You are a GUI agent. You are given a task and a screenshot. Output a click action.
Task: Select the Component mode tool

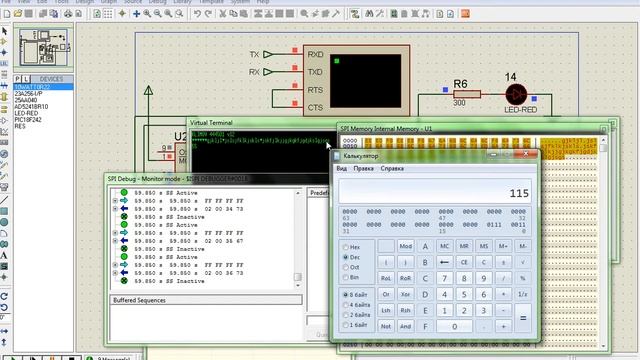click(x=4, y=42)
